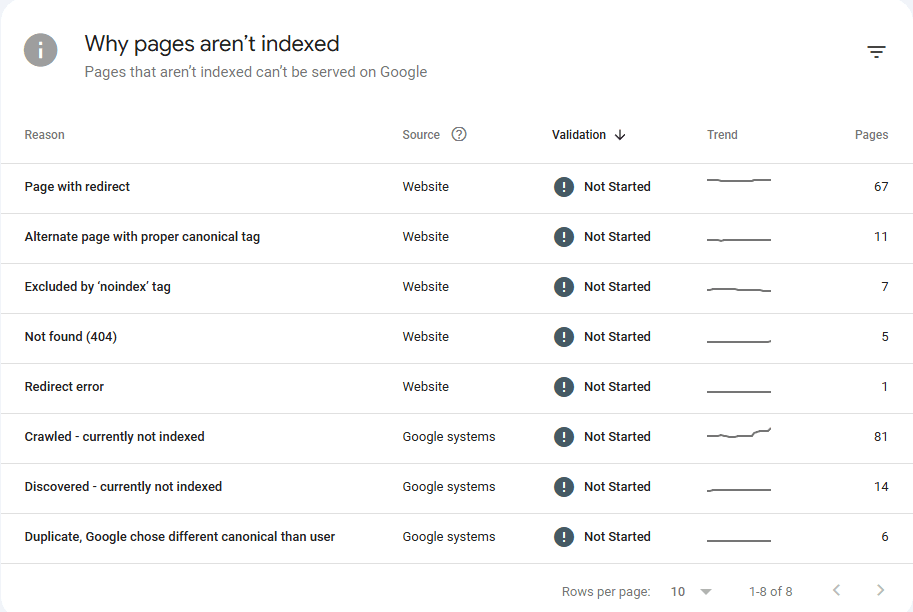
Task: Open the 'Excluded by noindex tag' reason
Action: click(x=97, y=287)
